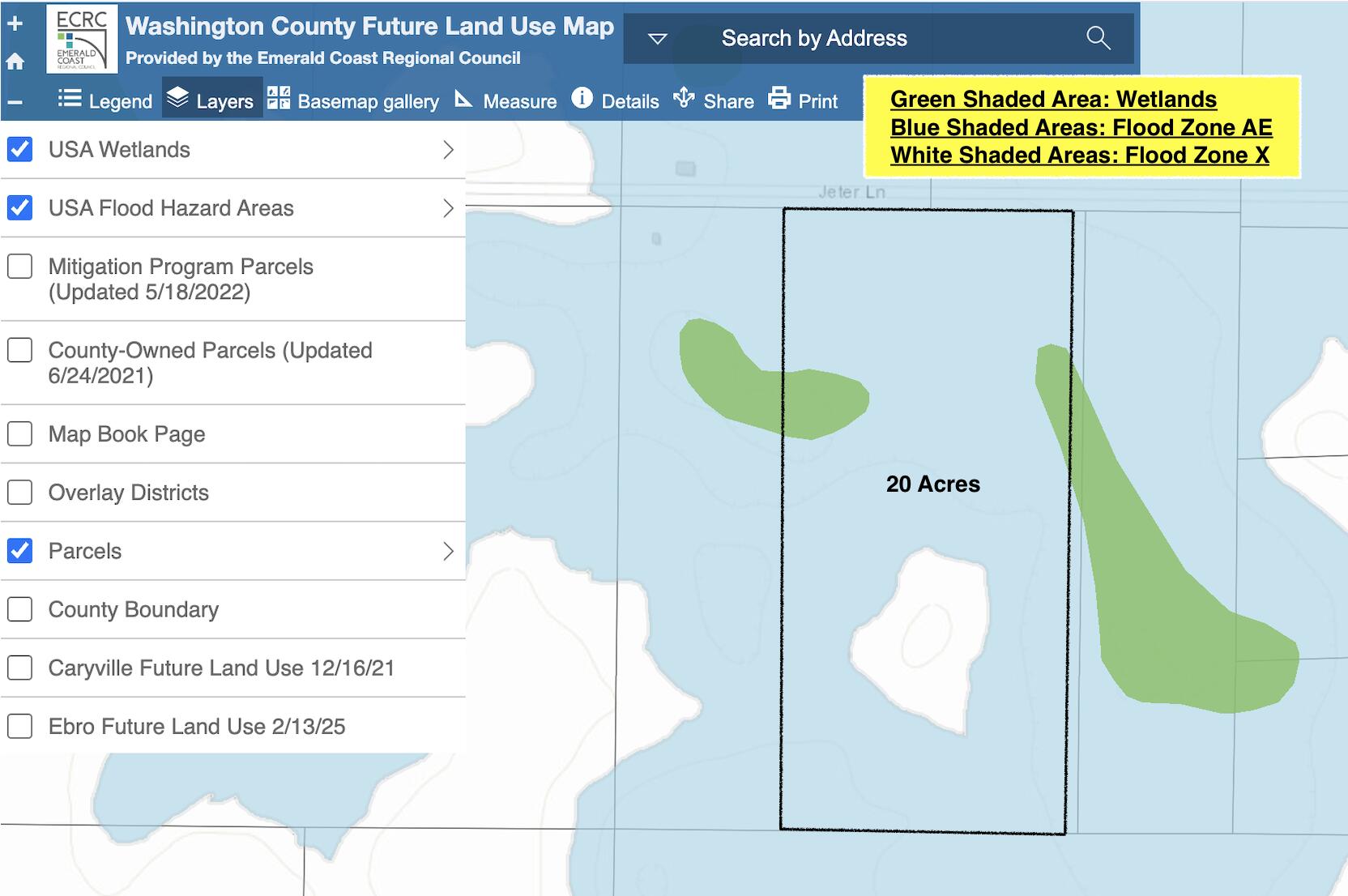Enable the County Boundary layer checkbox
This screenshot has width=1348, height=896.
(x=20, y=609)
